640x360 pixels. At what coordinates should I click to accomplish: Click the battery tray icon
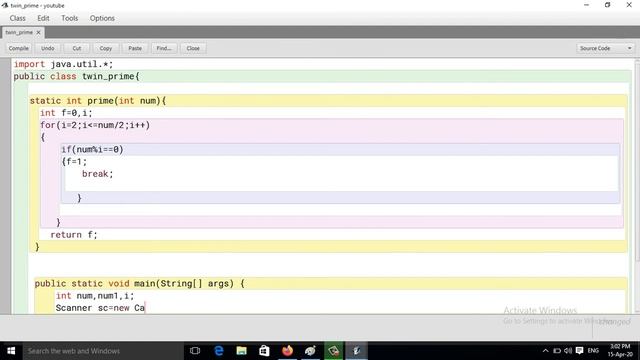tap(557, 351)
